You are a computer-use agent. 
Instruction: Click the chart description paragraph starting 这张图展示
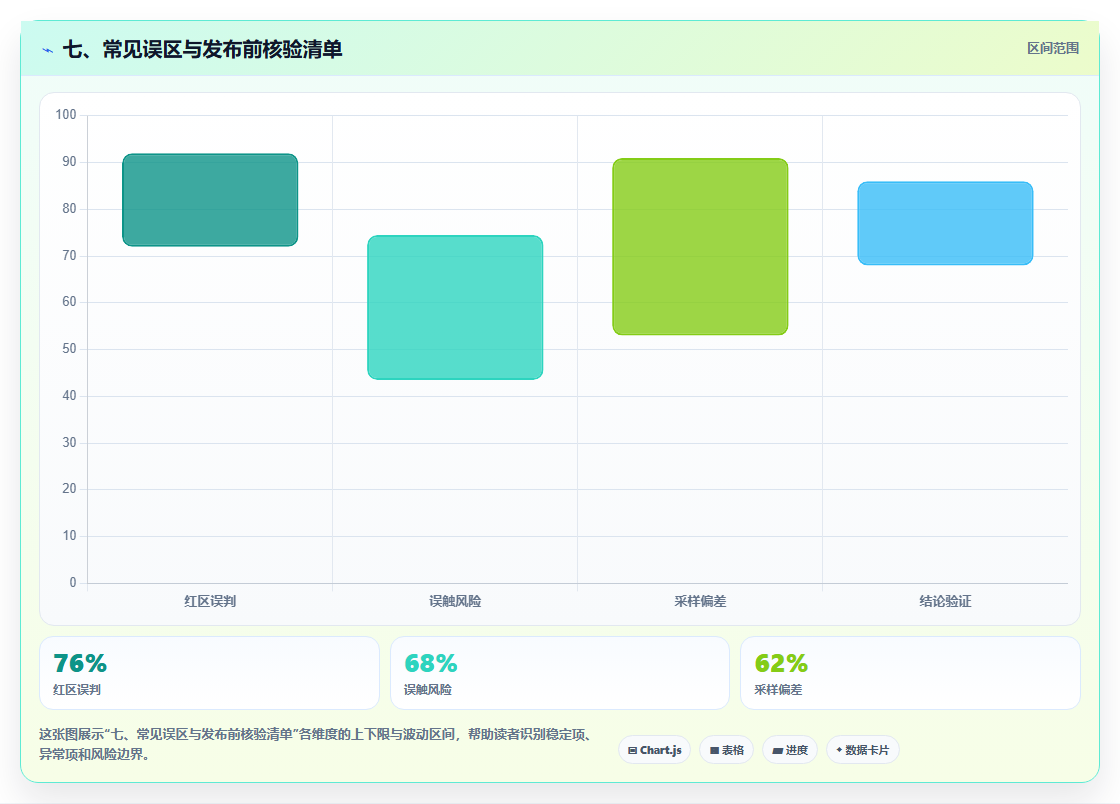316,744
